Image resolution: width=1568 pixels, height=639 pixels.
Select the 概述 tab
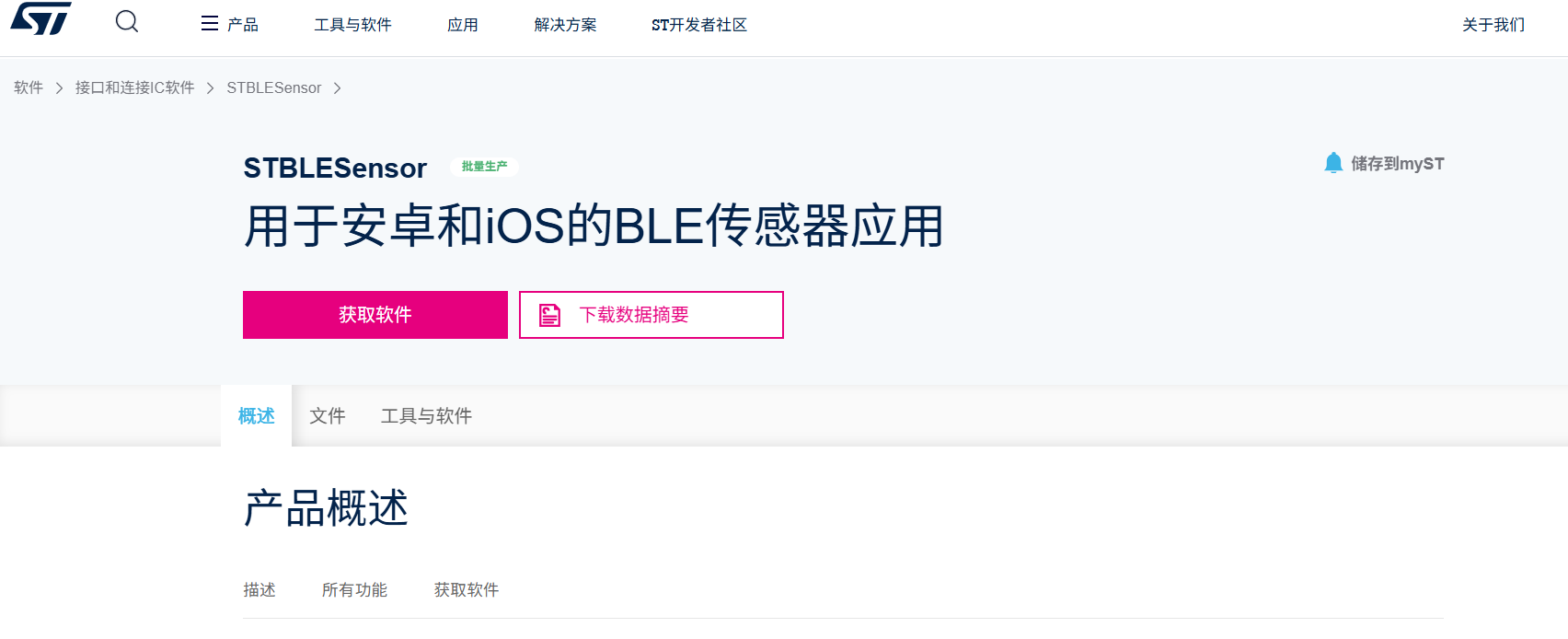point(255,416)
